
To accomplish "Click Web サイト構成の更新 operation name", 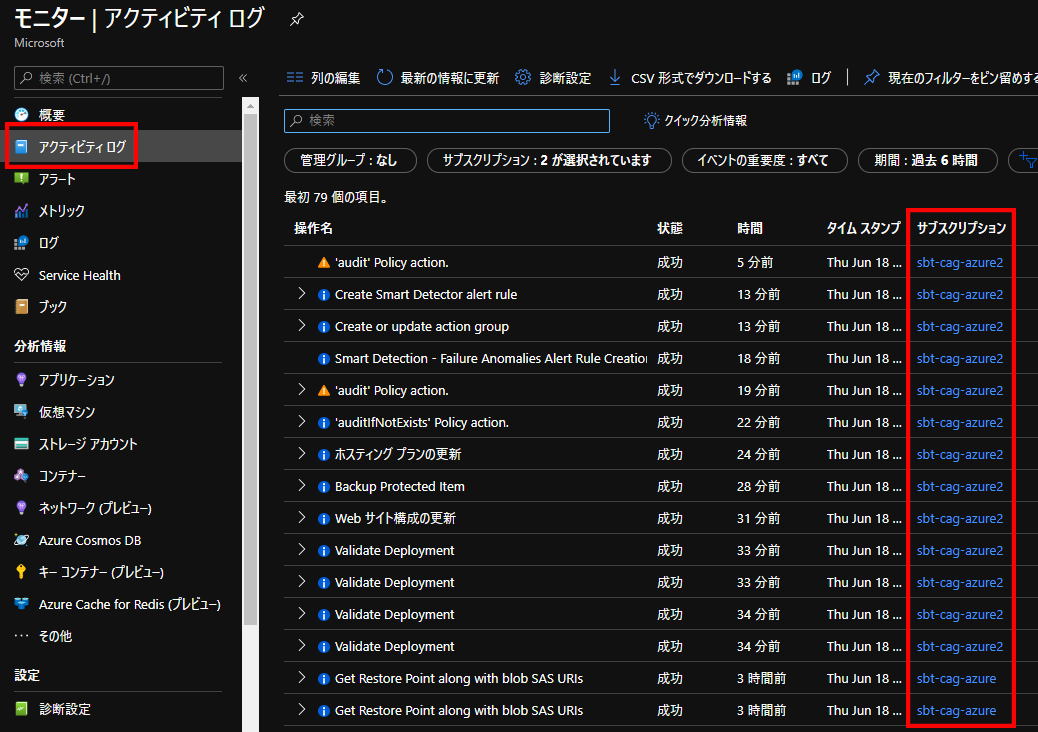I will coord(395,518).
